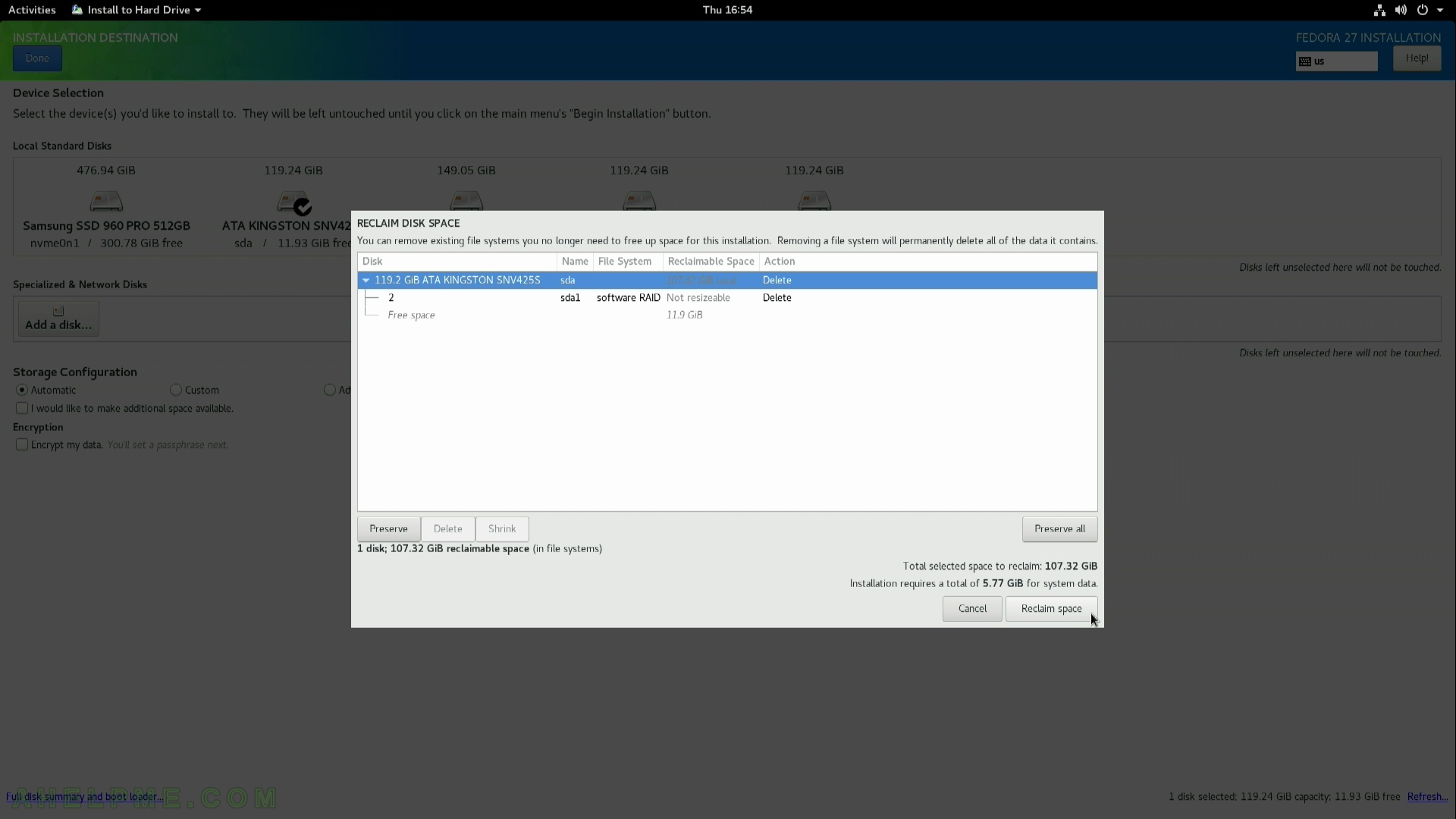
Task: Click the 11.9 GiB free space value
Action: (x=684, y=315)
